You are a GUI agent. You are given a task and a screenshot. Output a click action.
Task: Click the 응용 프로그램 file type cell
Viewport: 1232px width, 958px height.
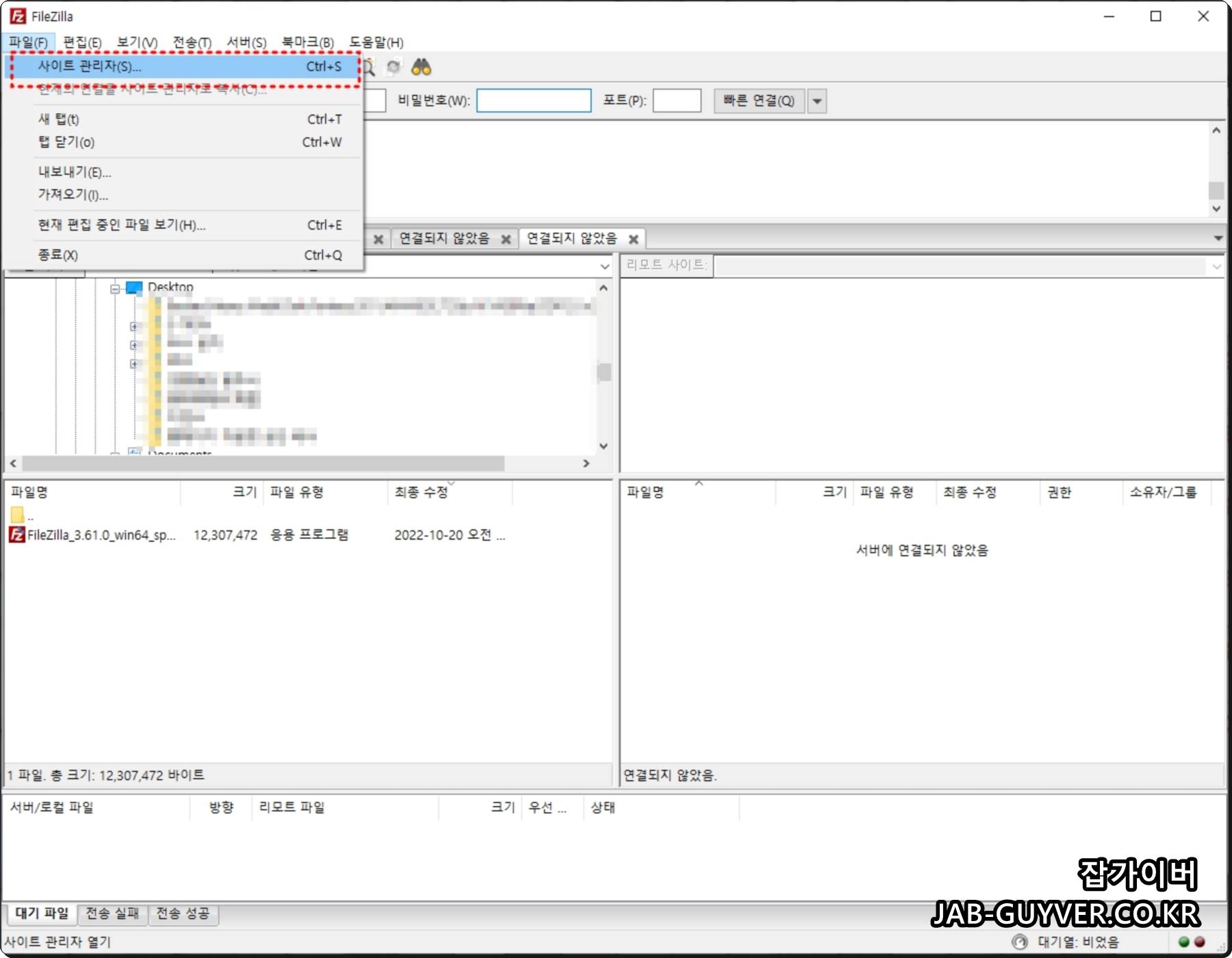pos(309,535)
